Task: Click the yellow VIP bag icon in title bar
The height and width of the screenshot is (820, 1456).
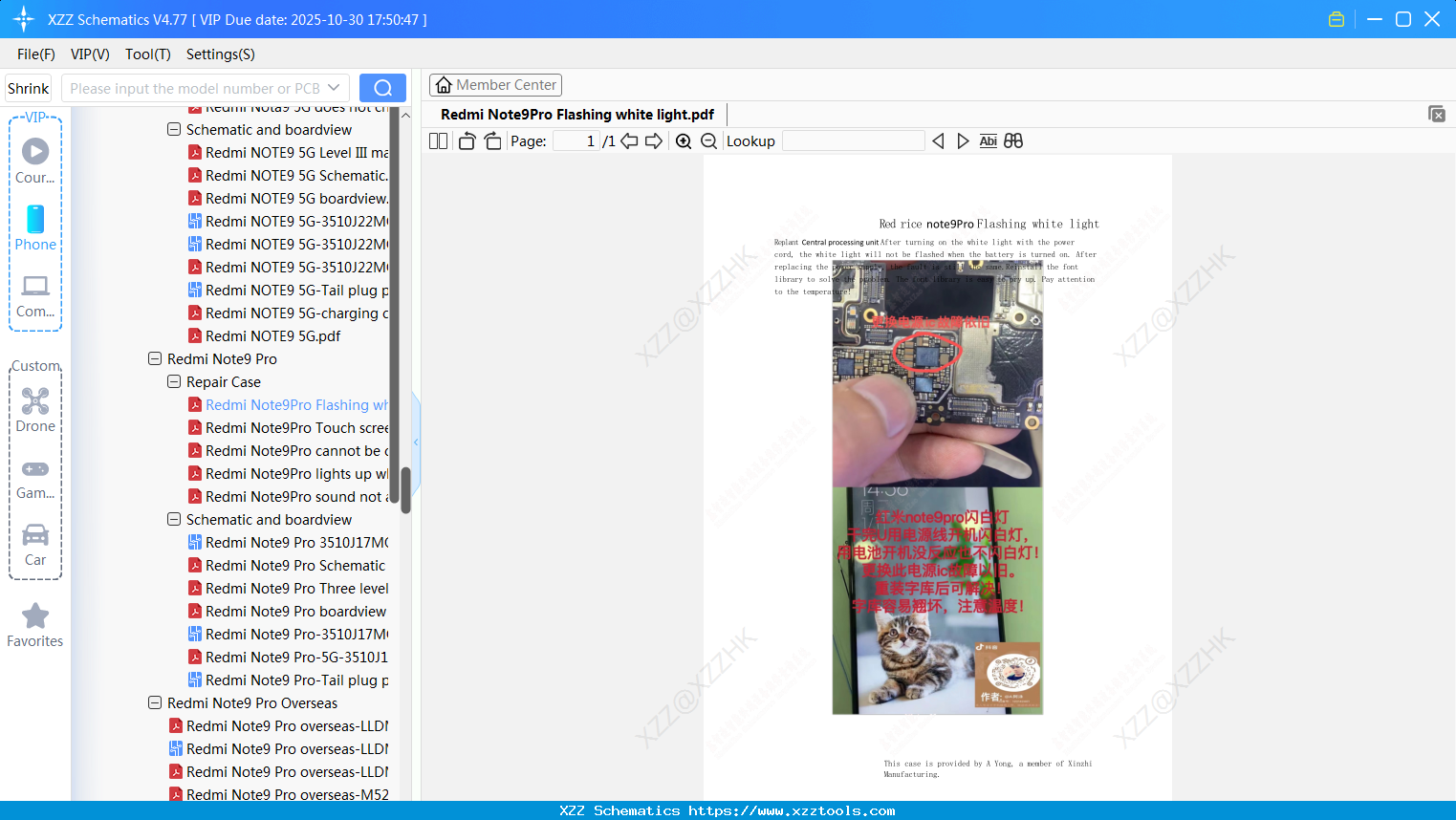Action: click(x=1336, y=19)
